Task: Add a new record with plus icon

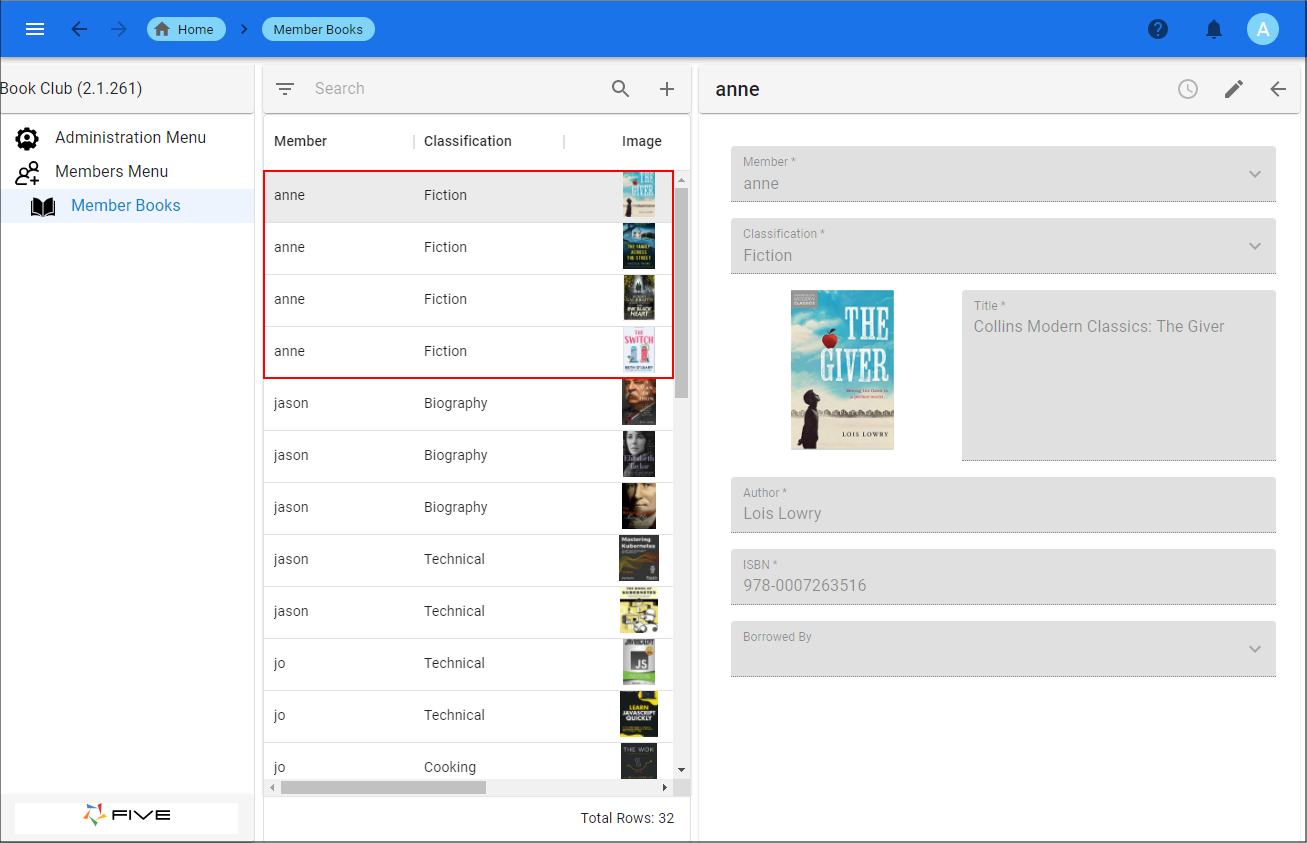Action: coord(667,89)
